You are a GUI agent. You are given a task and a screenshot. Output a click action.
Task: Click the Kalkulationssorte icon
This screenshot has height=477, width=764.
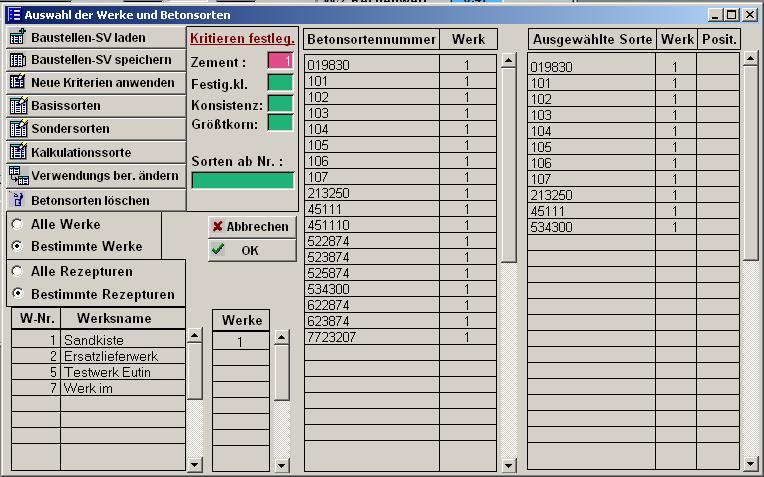click(x=18, y=152)
